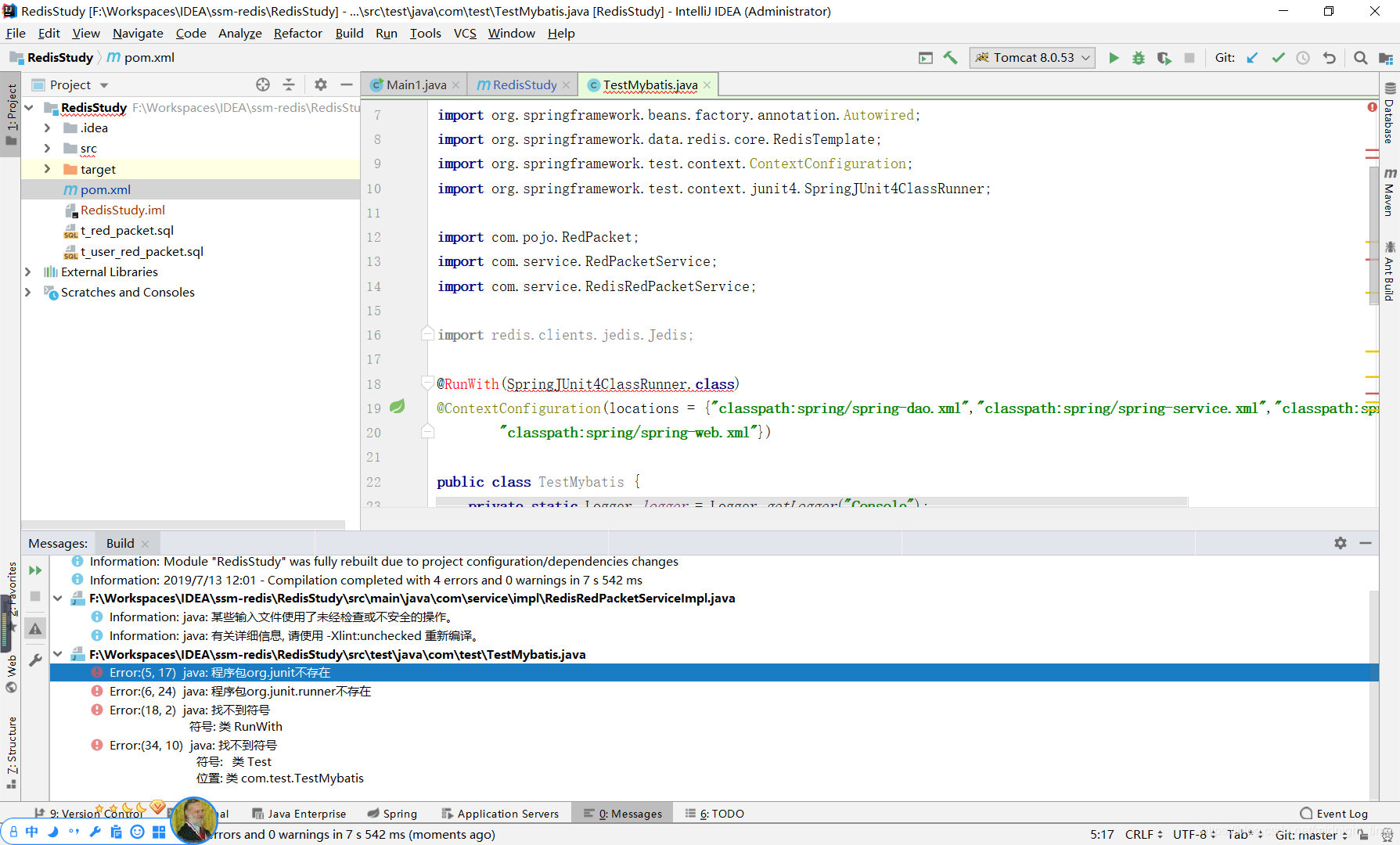The height and width of the screenshot is (845, 1400).
Task: Open Project Structure icon in toolbar
Action: [x=1385, y=58]
